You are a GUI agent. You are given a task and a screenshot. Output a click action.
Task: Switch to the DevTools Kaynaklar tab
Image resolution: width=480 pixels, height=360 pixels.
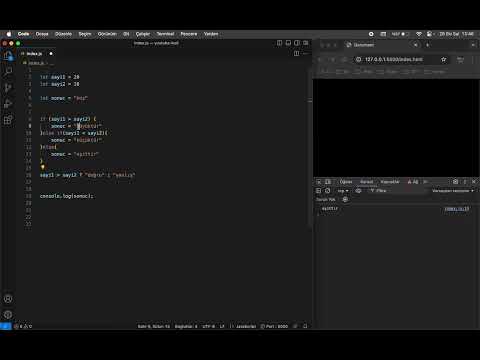click(x=390, y=182)
